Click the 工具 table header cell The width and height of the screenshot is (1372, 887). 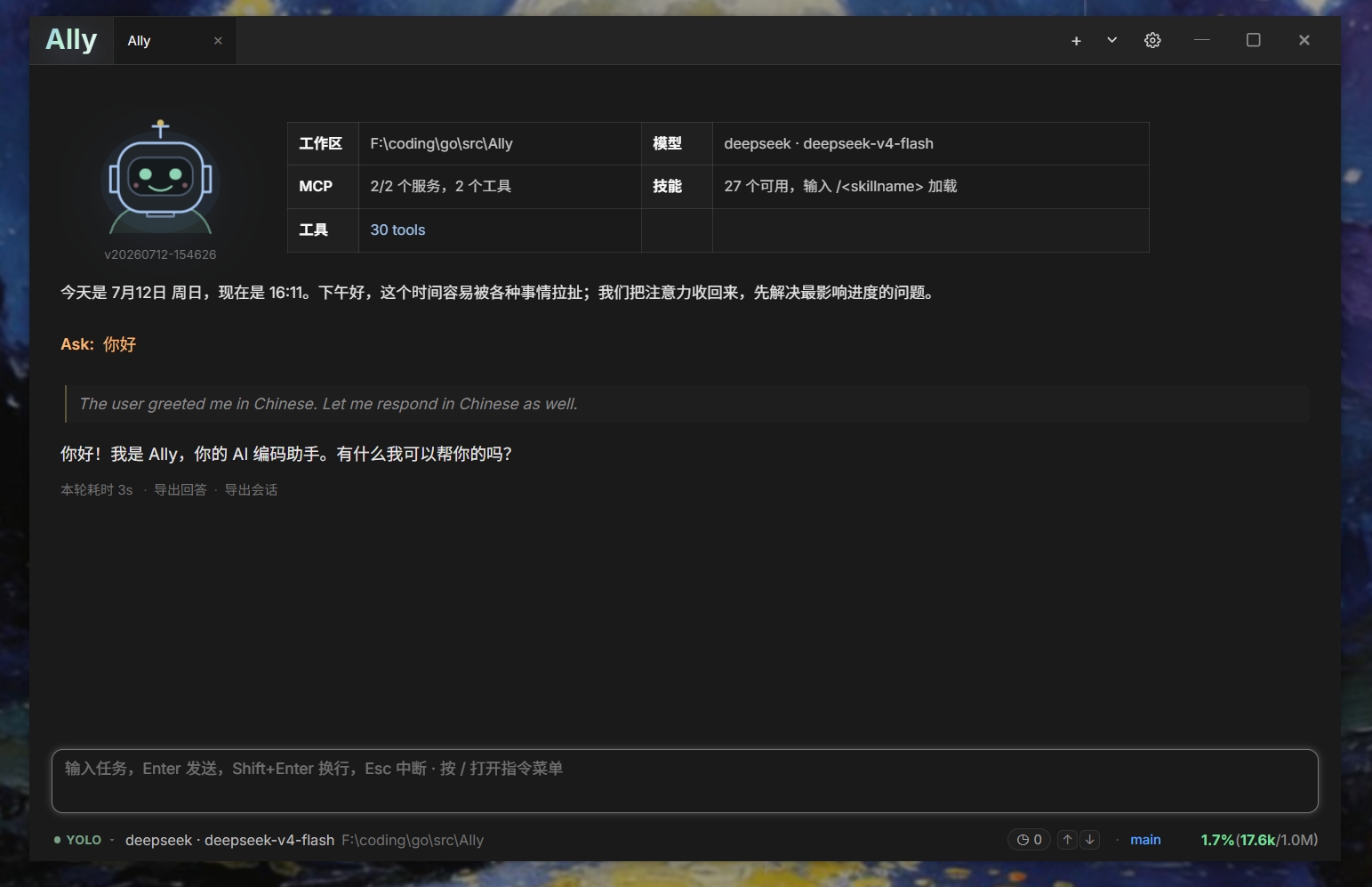(323, 230)
